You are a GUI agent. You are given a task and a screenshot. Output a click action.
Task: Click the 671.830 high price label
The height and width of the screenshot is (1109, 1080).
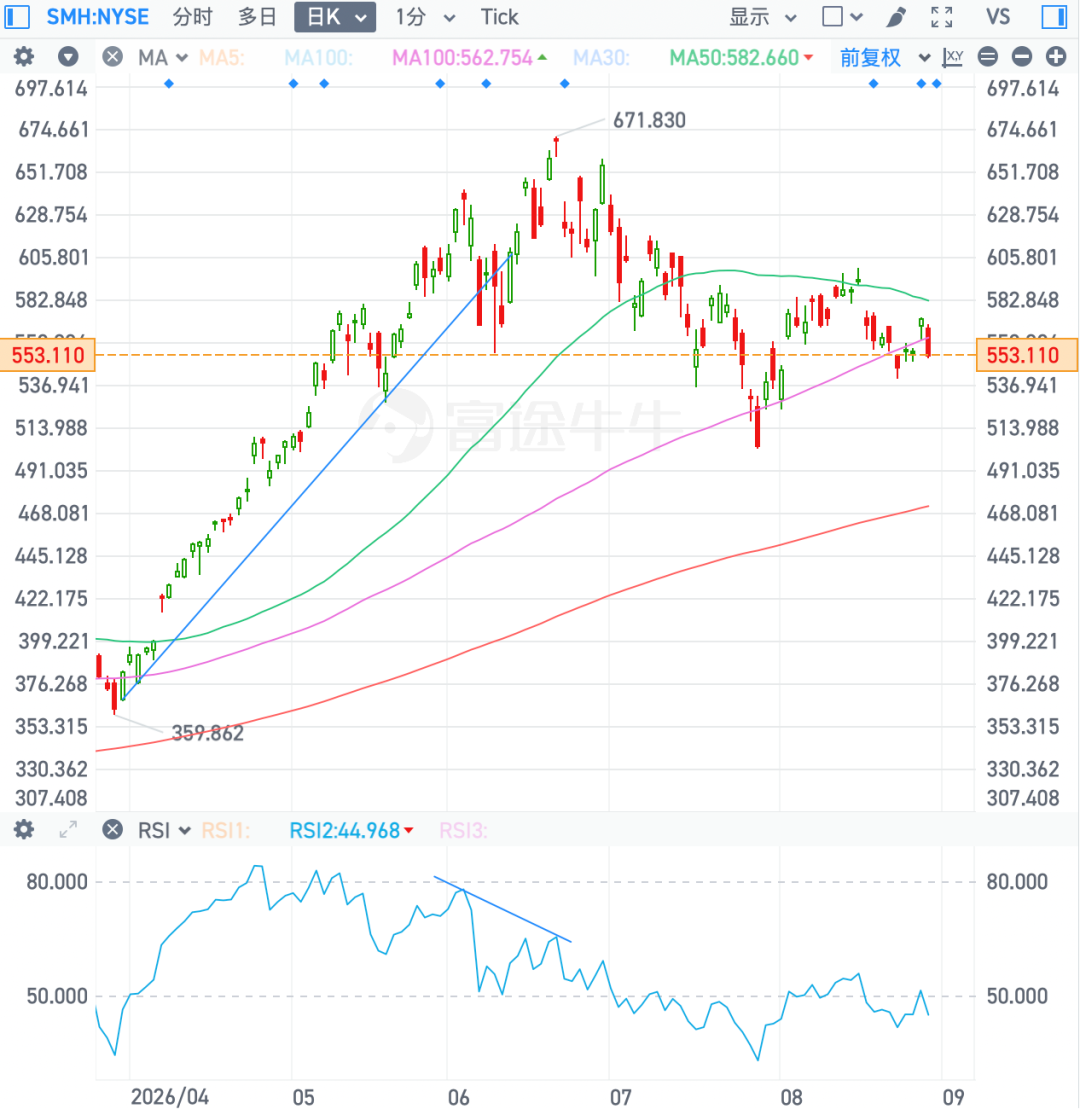(649, 120)
